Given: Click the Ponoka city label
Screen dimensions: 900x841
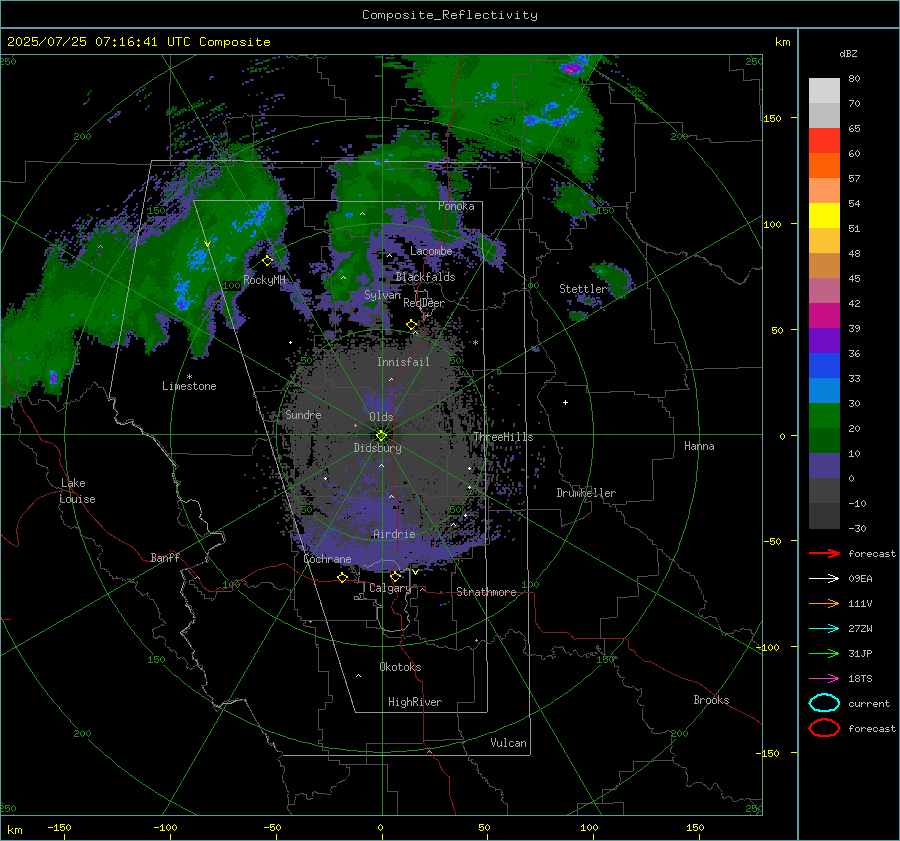Looking at the screenshot, I should coord(456,206).
